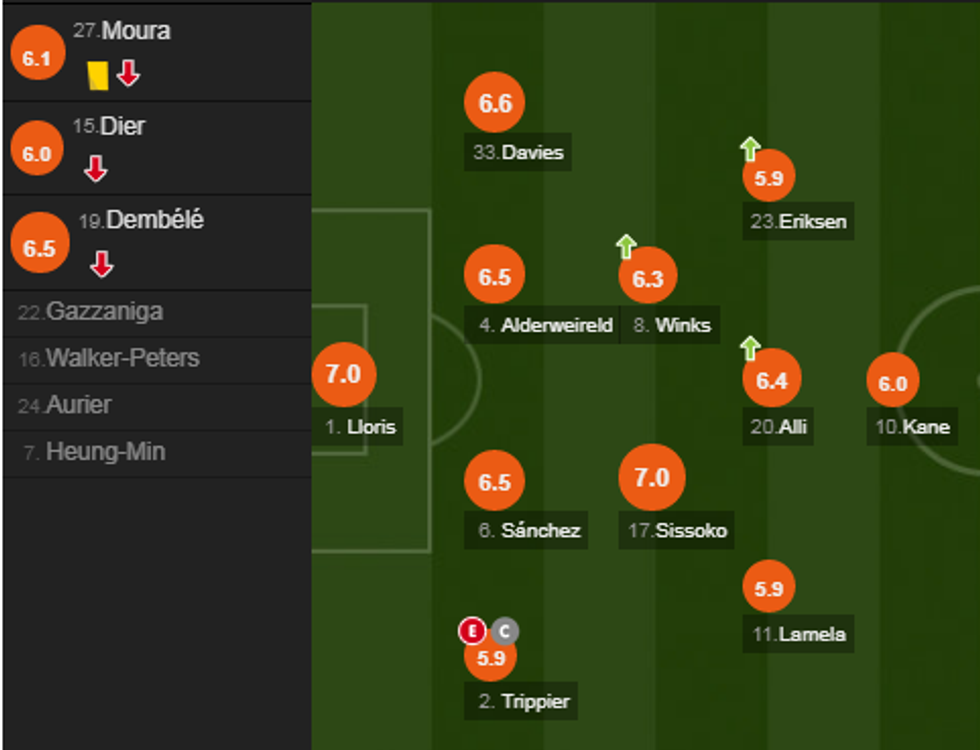The image size is (980, 750).
Task: Select Walker-Peters from the bench list
Action: click(x=109, y=358)
